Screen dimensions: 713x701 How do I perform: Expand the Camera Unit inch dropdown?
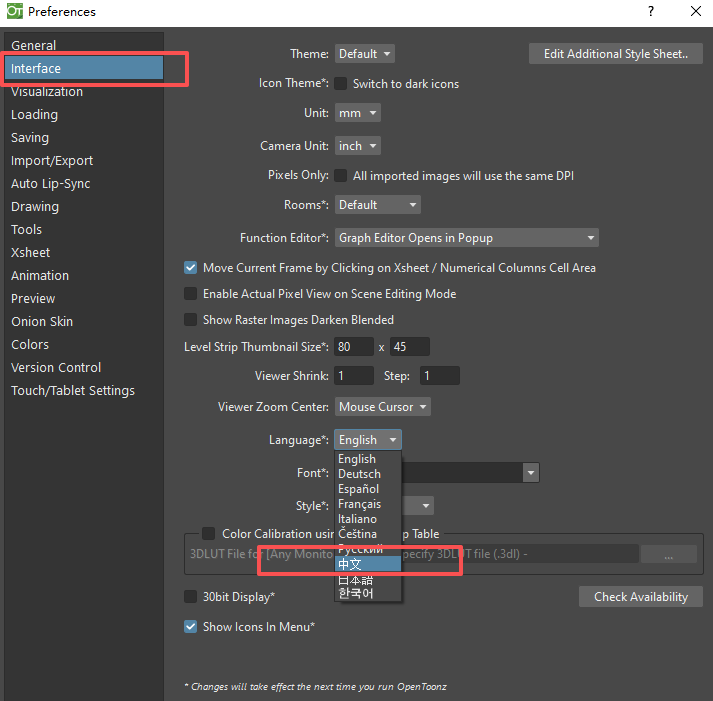click(x=357, y=145)
